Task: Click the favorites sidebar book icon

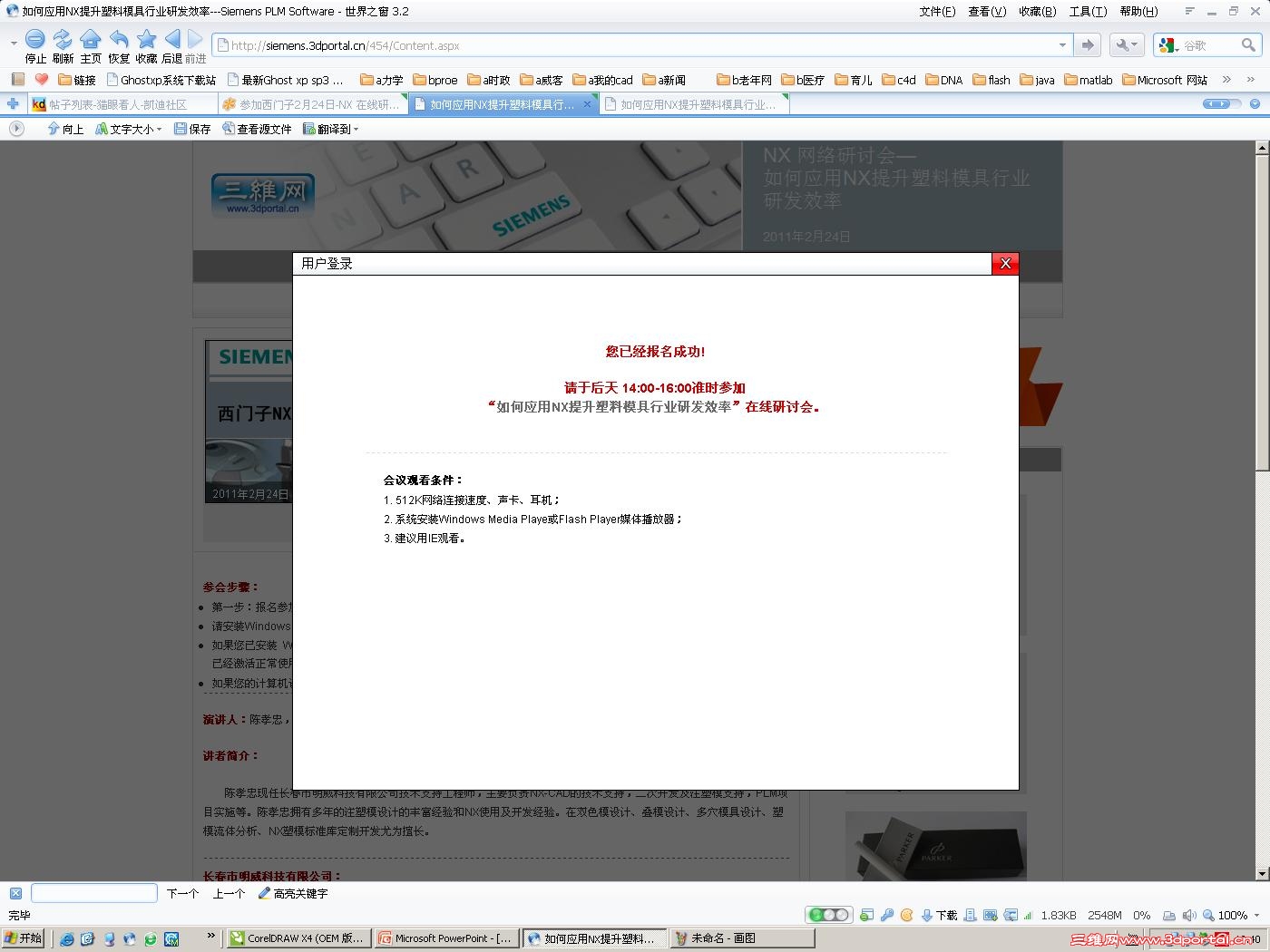Action: [x=17, y=80]
